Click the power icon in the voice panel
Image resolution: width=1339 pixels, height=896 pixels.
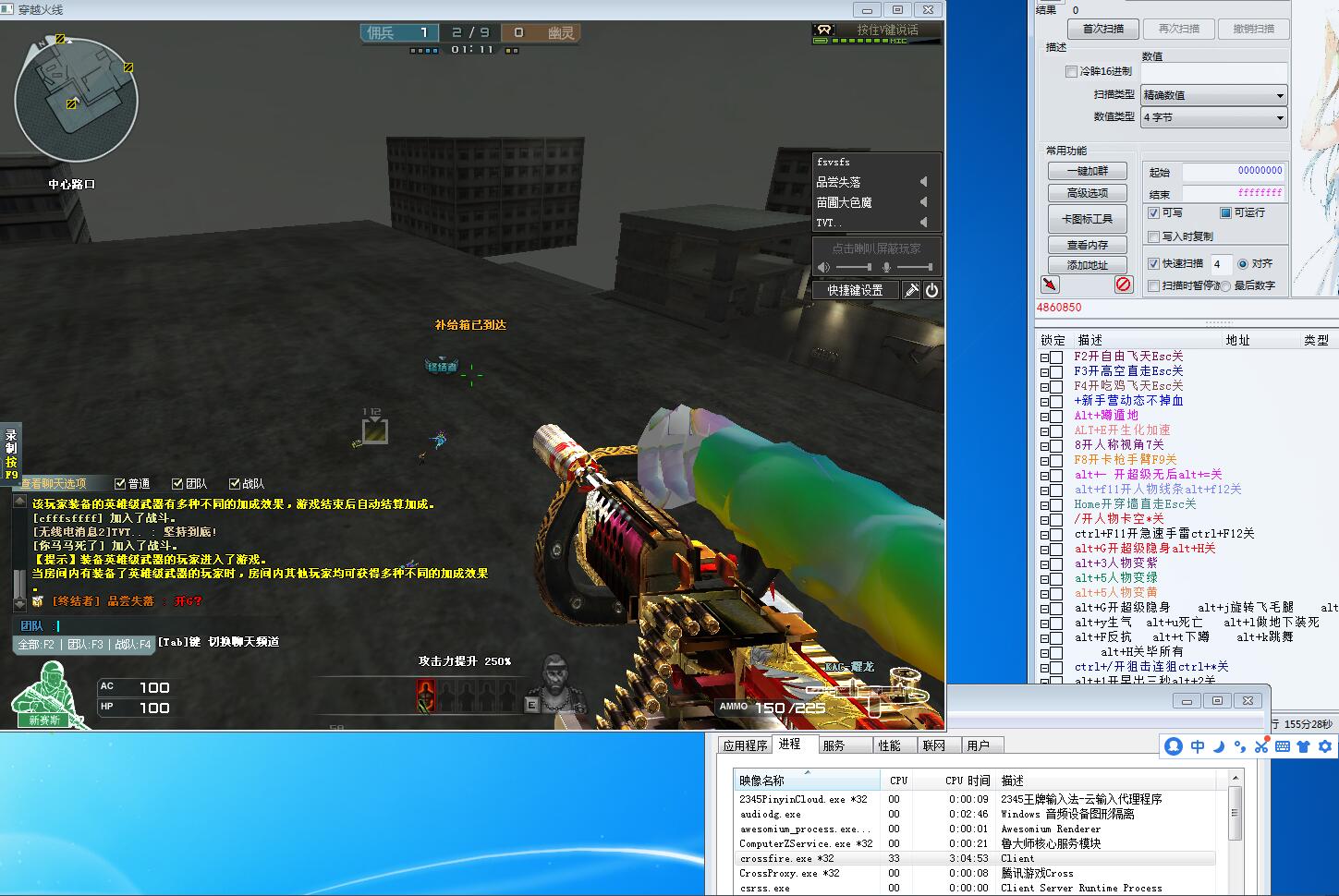point(931,290)
